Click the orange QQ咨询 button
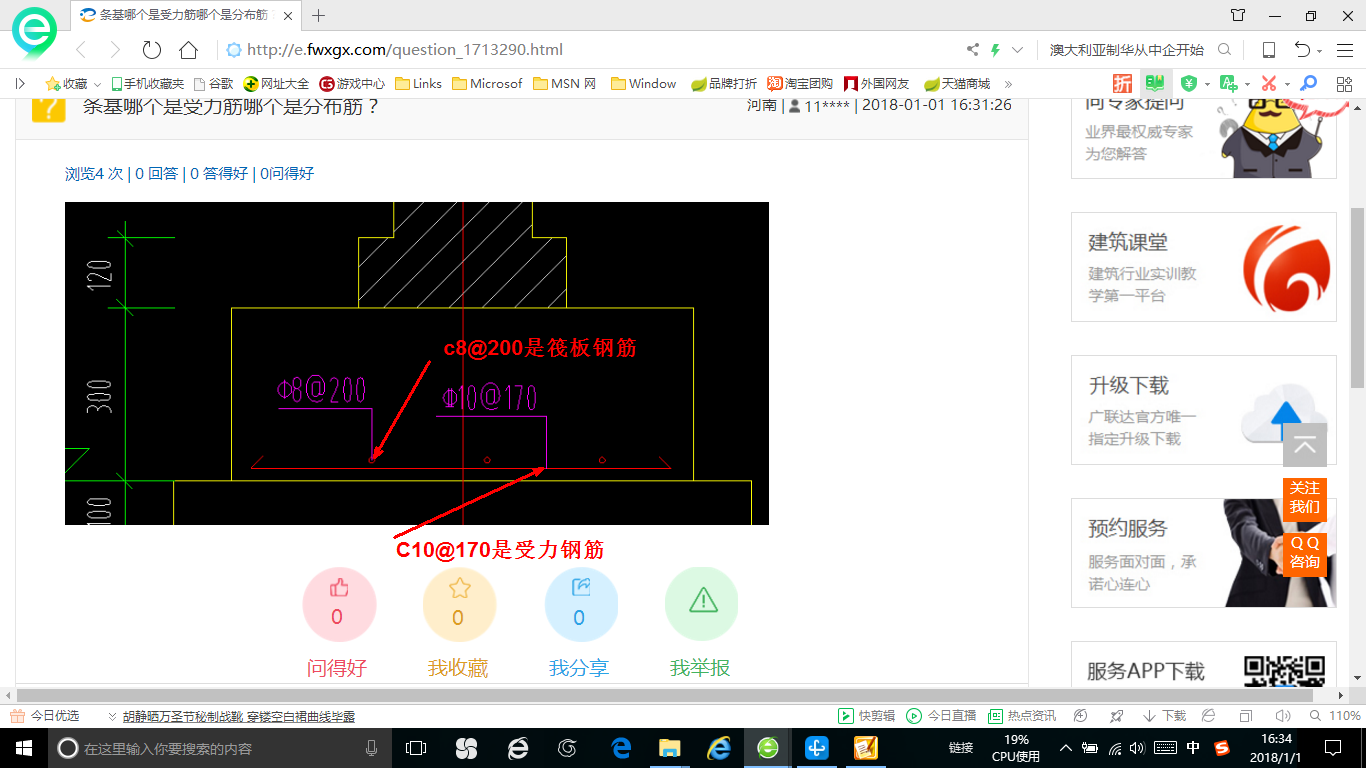The height and width of the screenshot is (768, 1366). pos(1305,553)
